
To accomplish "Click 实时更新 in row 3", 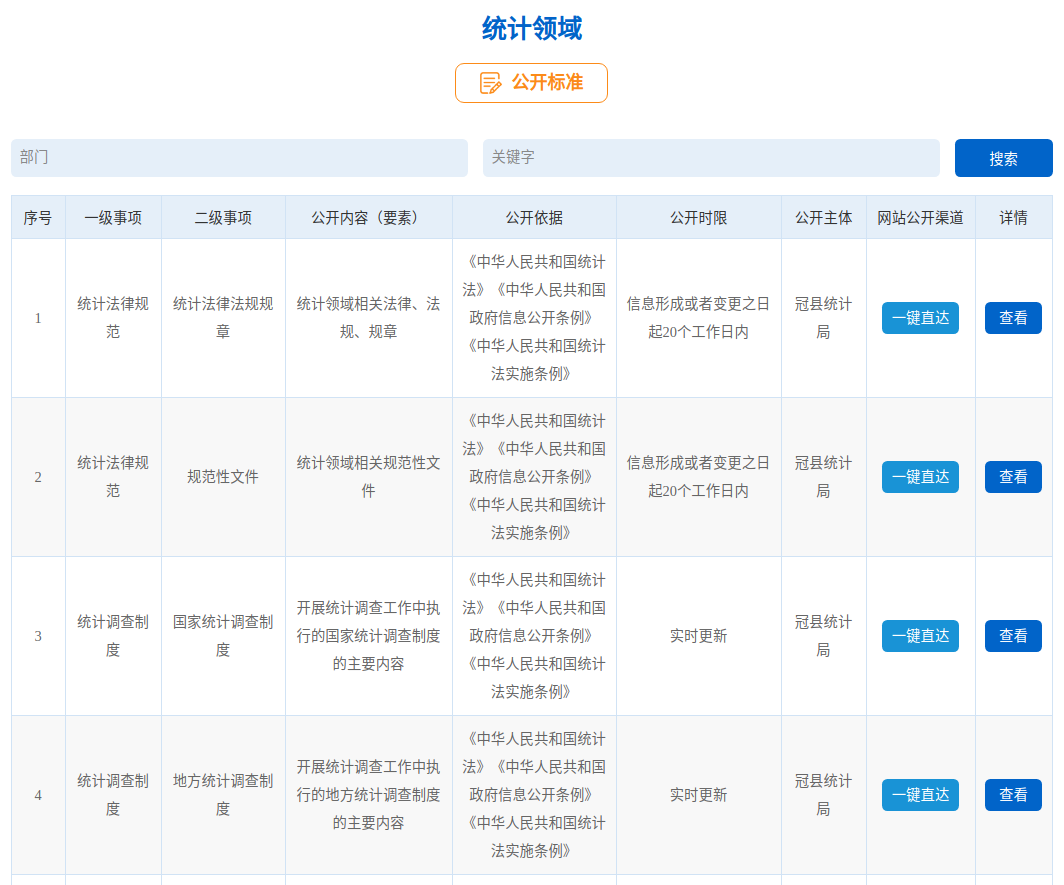I will click(699, 636).
